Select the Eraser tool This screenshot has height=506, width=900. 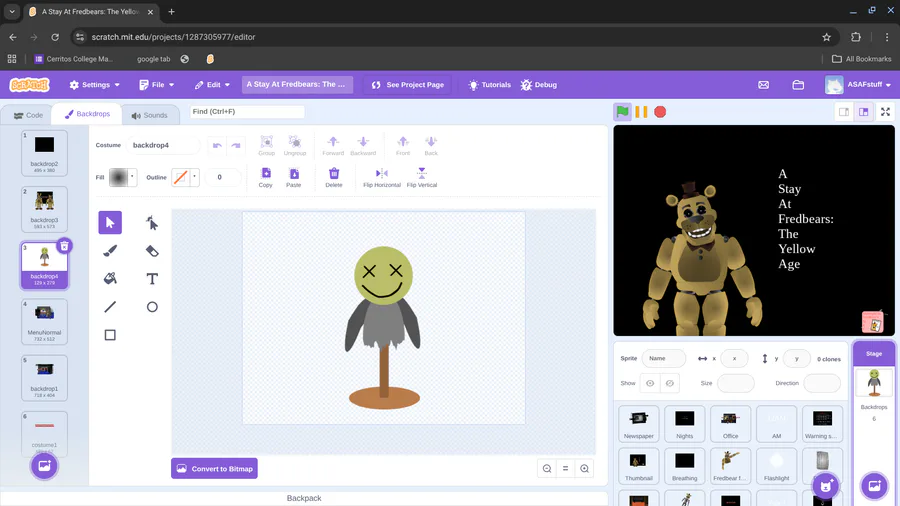tap(152, 251)
